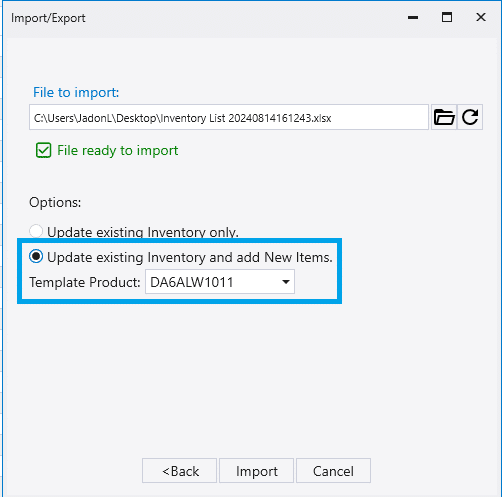Click the 'File to import:' heading
Image resolution: width=502 pixels, height=497 pixels.
(x=76, y=92)
